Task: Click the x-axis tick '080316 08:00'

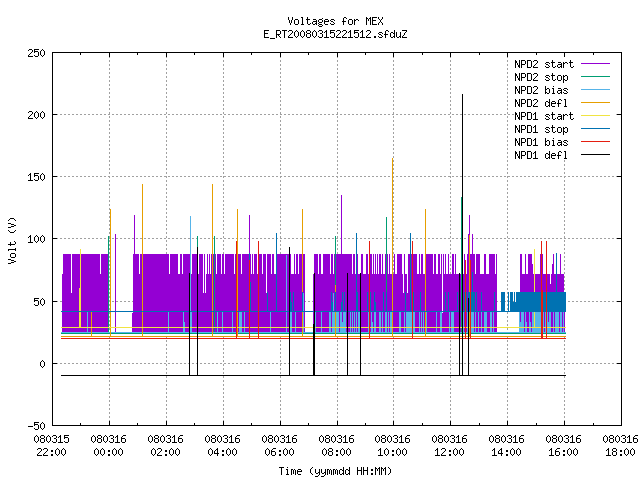Action: click(336, 446)
